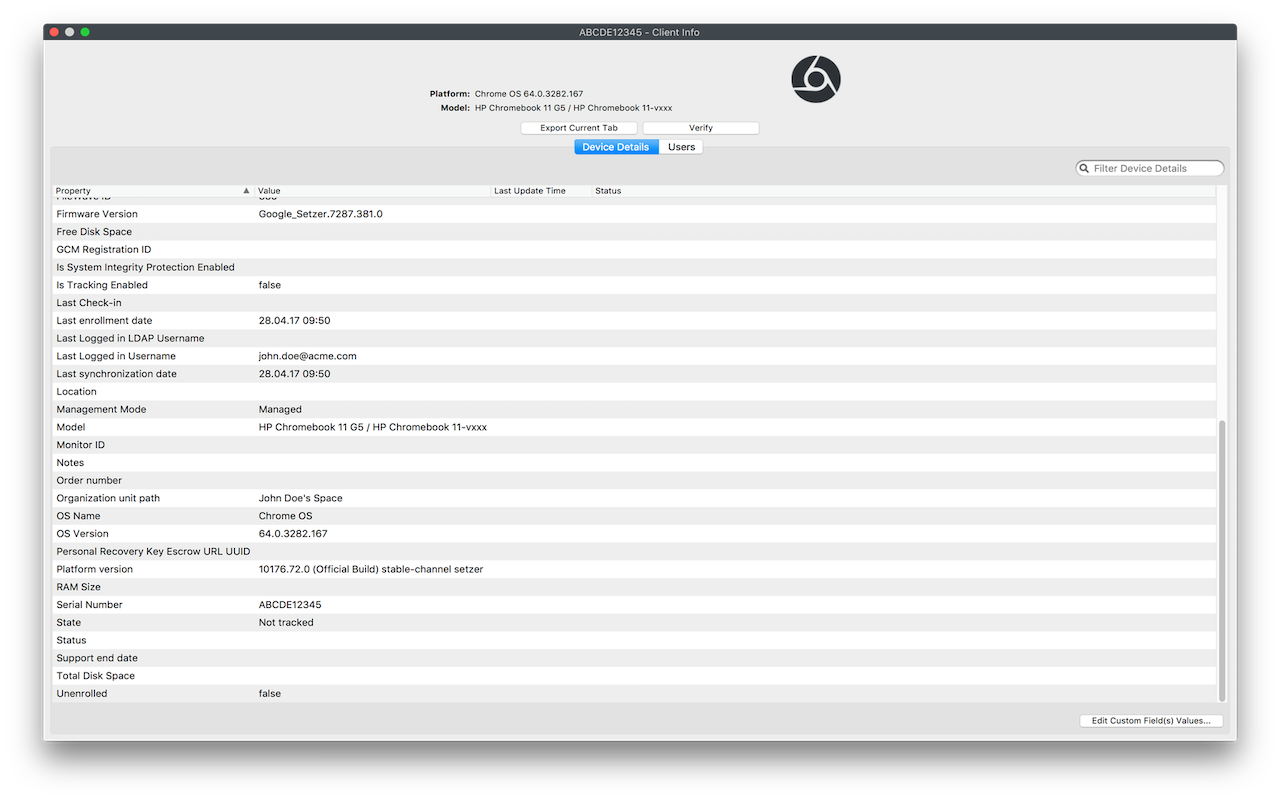The width and height of the screenshot is (1280, 800).
Task: Select the State row
Action: coord(634,622)
